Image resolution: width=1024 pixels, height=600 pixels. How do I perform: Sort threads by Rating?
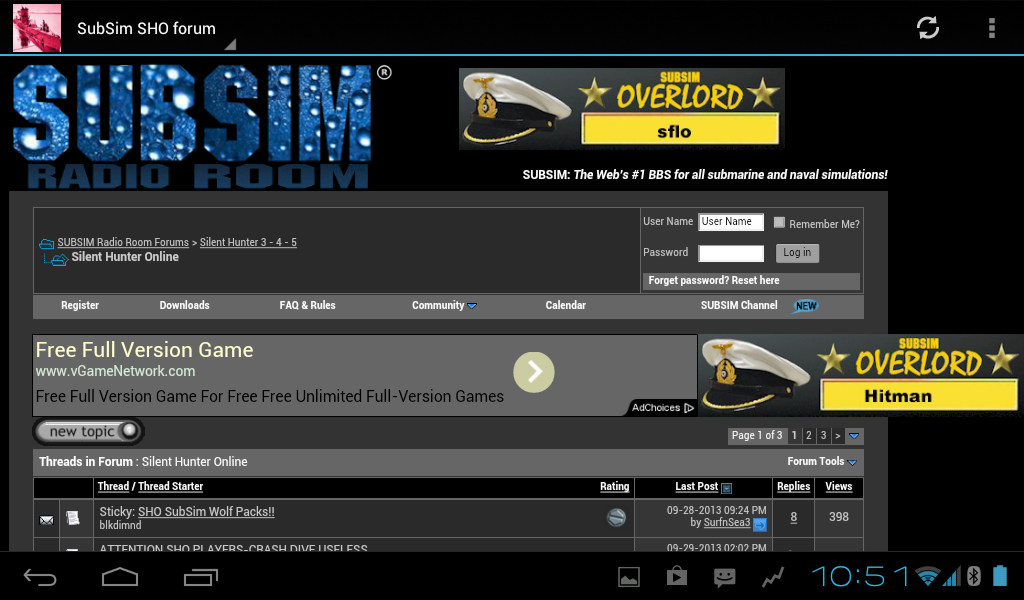[x=615, y=486]
